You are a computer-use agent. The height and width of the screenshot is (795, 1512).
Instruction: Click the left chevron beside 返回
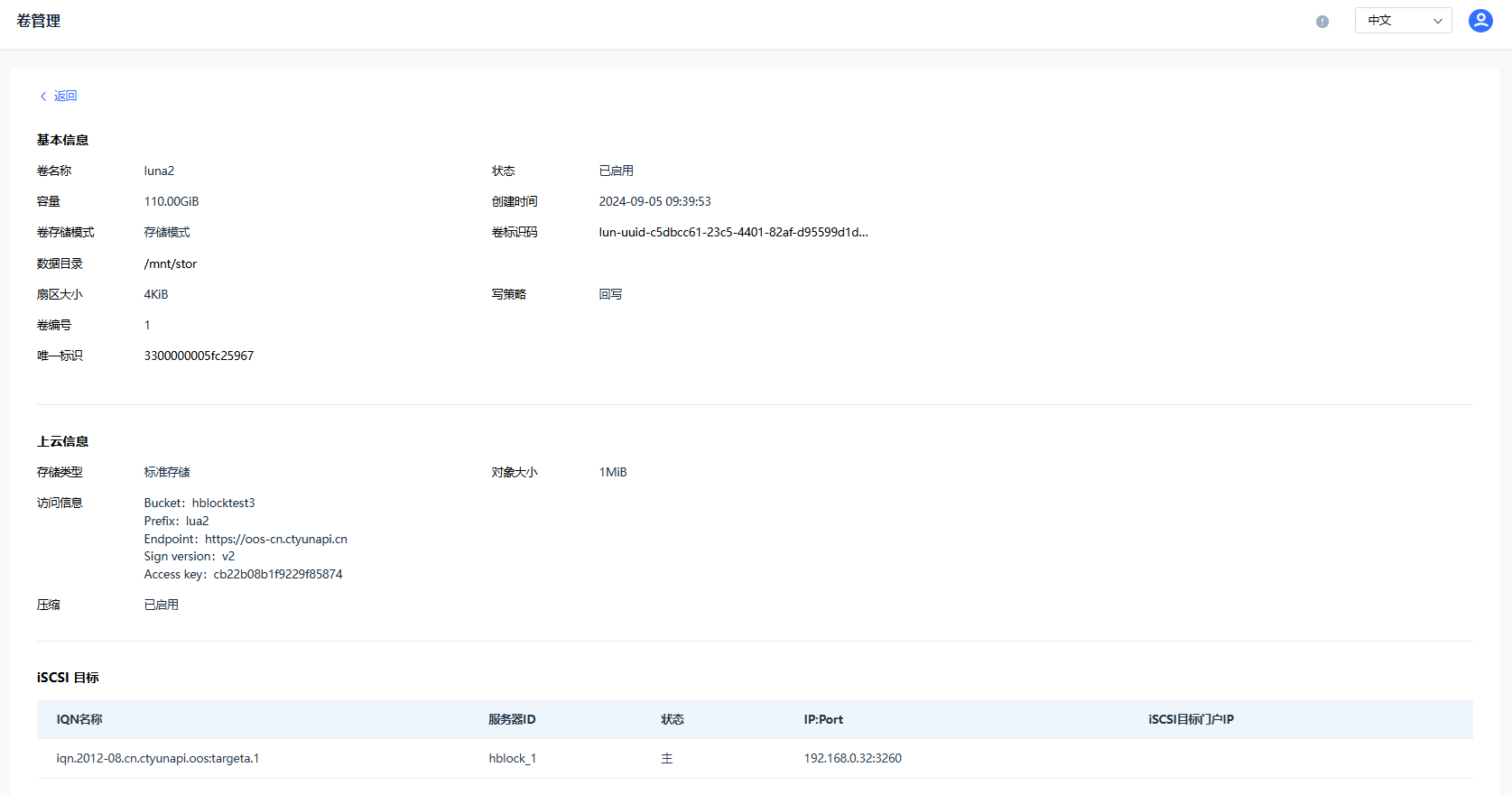(x=43, y=96)
